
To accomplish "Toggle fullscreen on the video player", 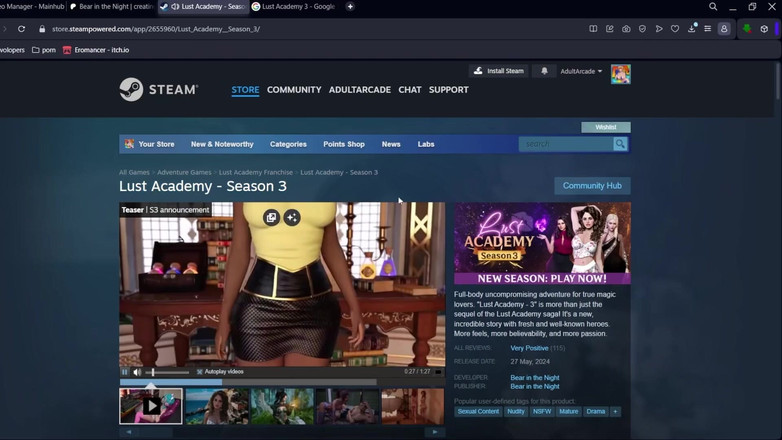I will (438, 372).
